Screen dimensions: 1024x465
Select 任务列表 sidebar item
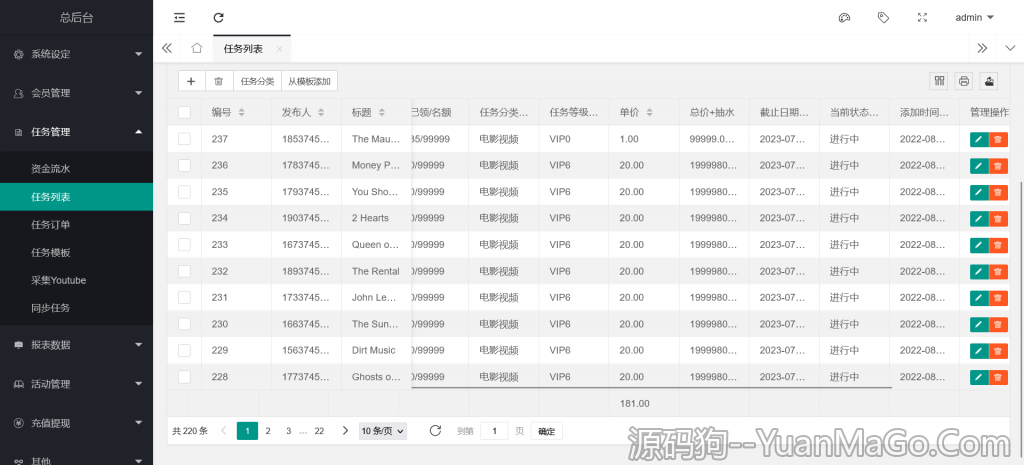[x=76, y=197]
